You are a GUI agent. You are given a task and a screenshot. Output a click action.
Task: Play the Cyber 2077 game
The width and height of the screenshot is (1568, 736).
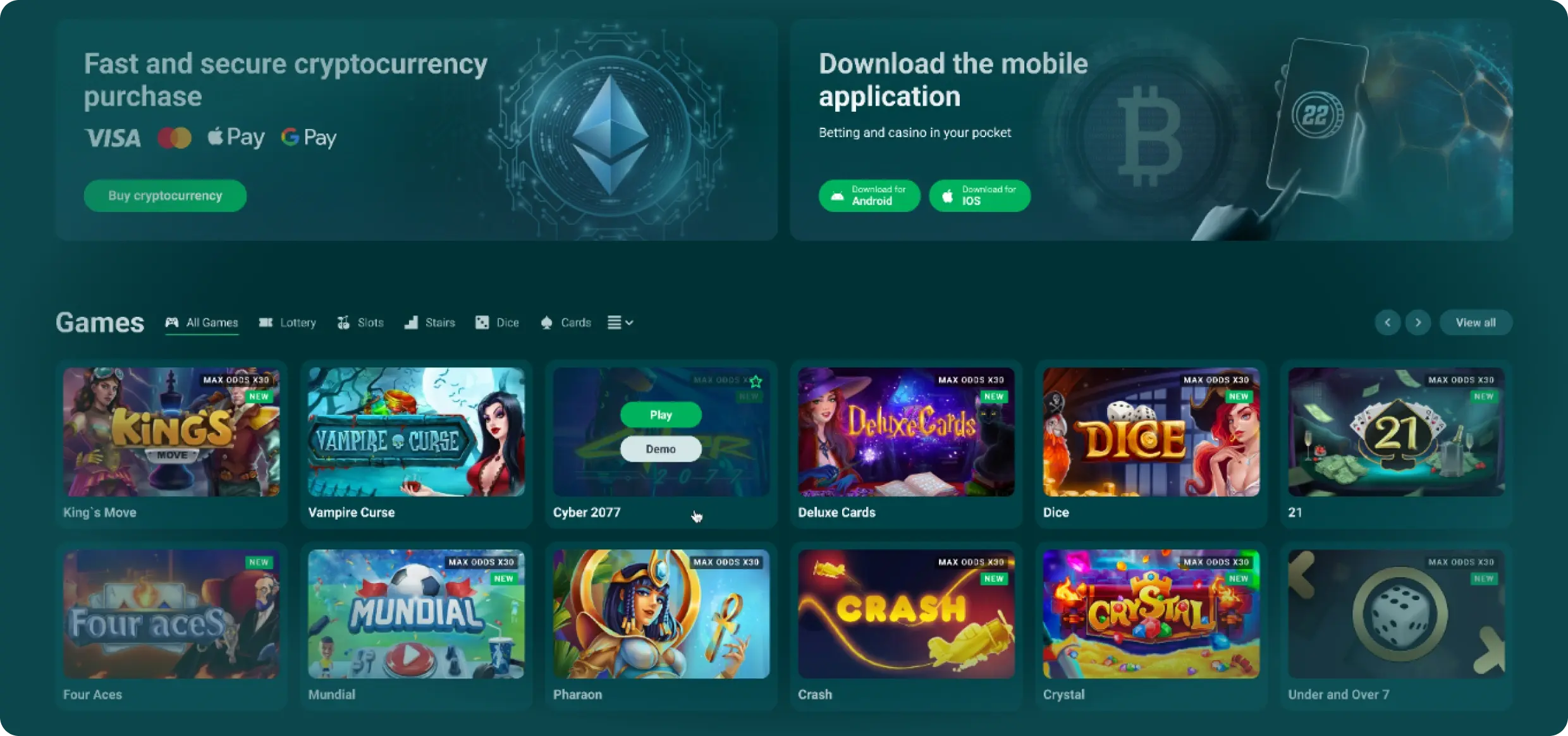tap(661, 415)
